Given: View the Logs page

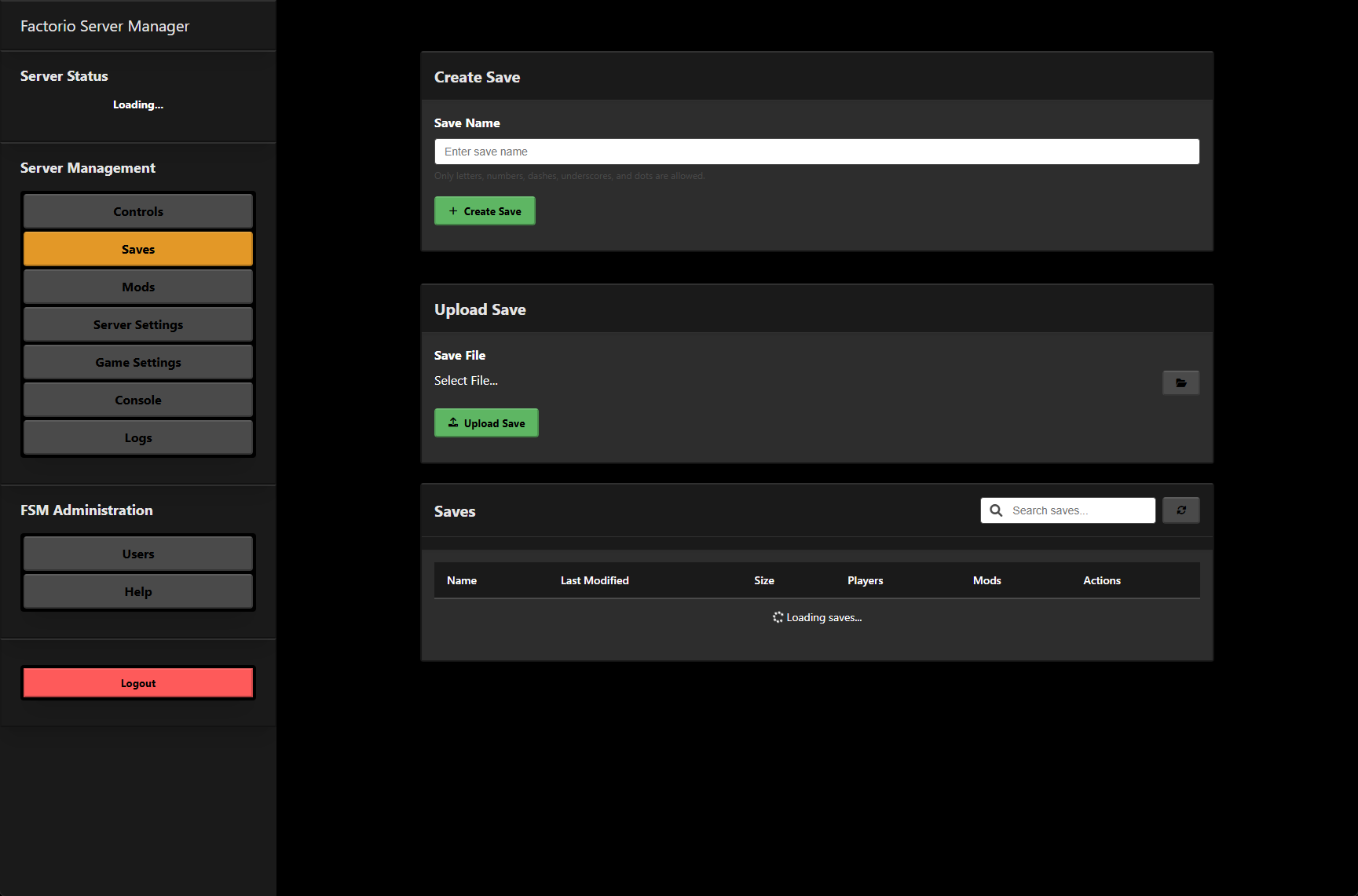Looking at the screenshot, I should click(x=138, y=437).
